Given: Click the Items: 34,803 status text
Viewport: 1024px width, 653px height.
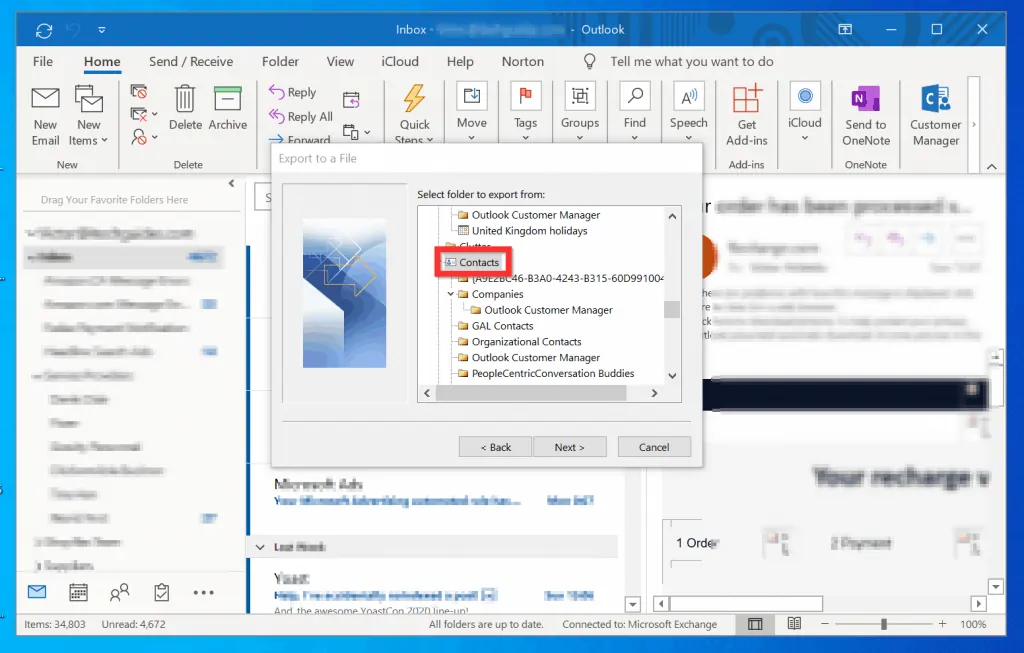Looking at the screenshot, I should click(x=55, y=624).
